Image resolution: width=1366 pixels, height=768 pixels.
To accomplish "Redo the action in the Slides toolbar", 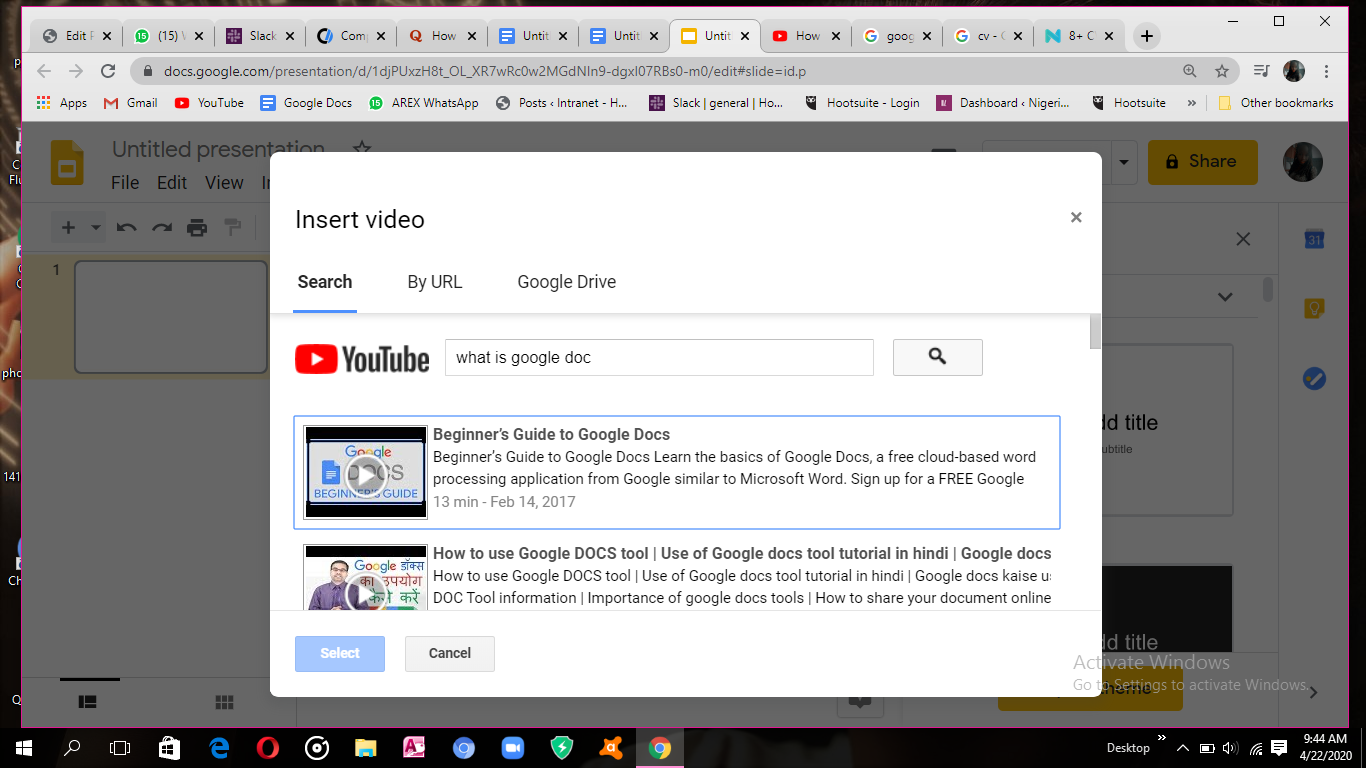I will click(162, 228).
